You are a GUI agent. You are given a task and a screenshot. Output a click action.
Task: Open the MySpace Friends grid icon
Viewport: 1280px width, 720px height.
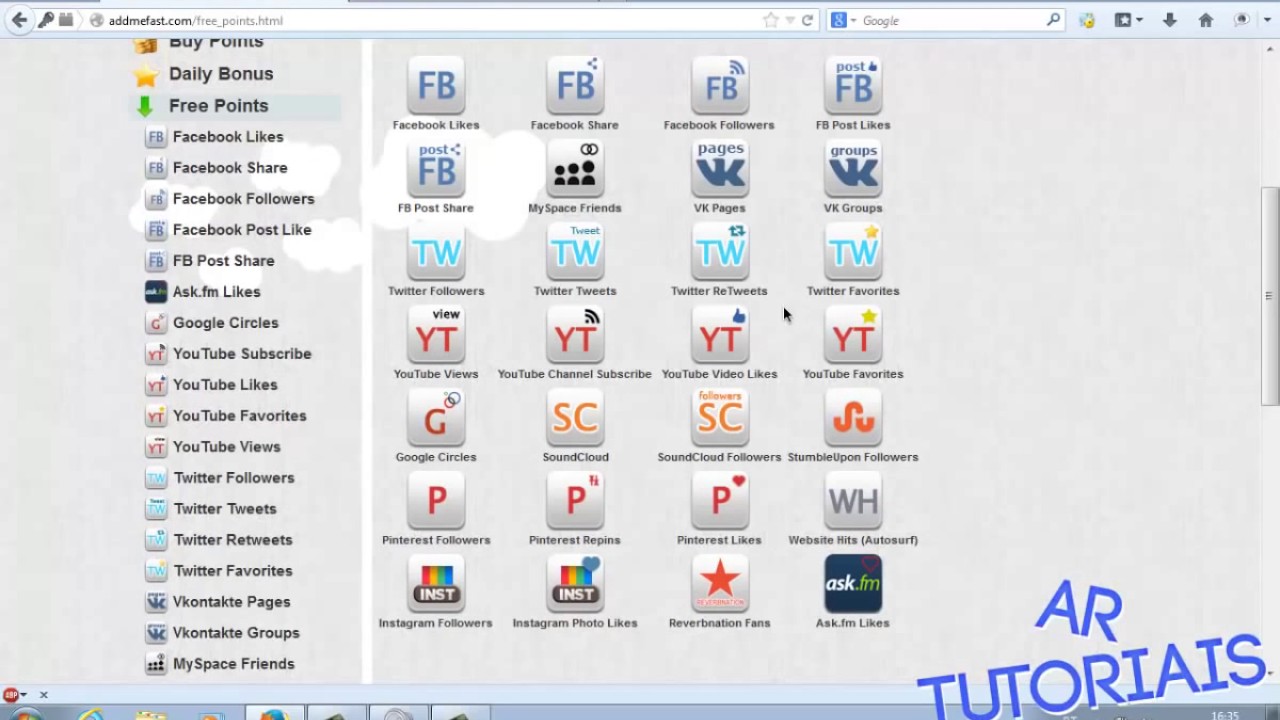tap(575, 169)
